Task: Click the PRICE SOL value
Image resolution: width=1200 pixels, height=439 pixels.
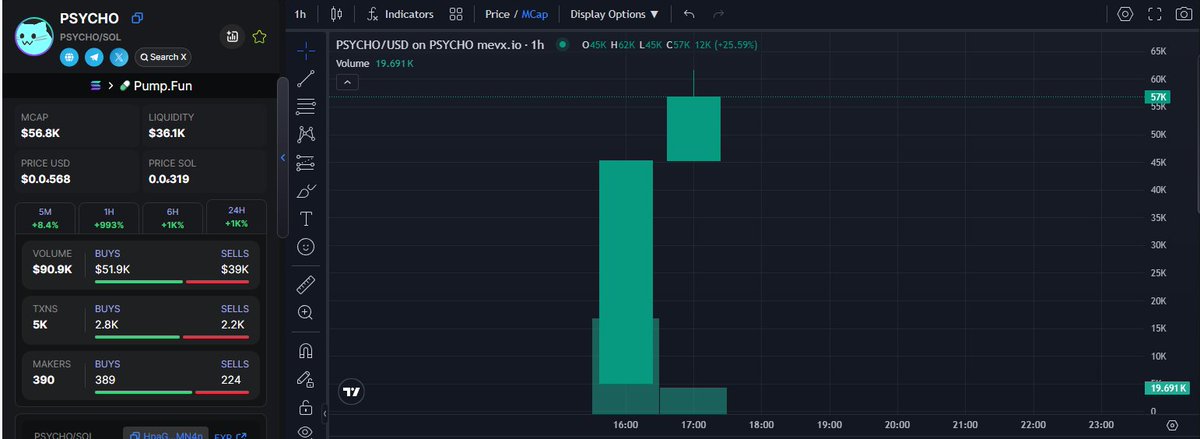Action: tap(169, 179)
